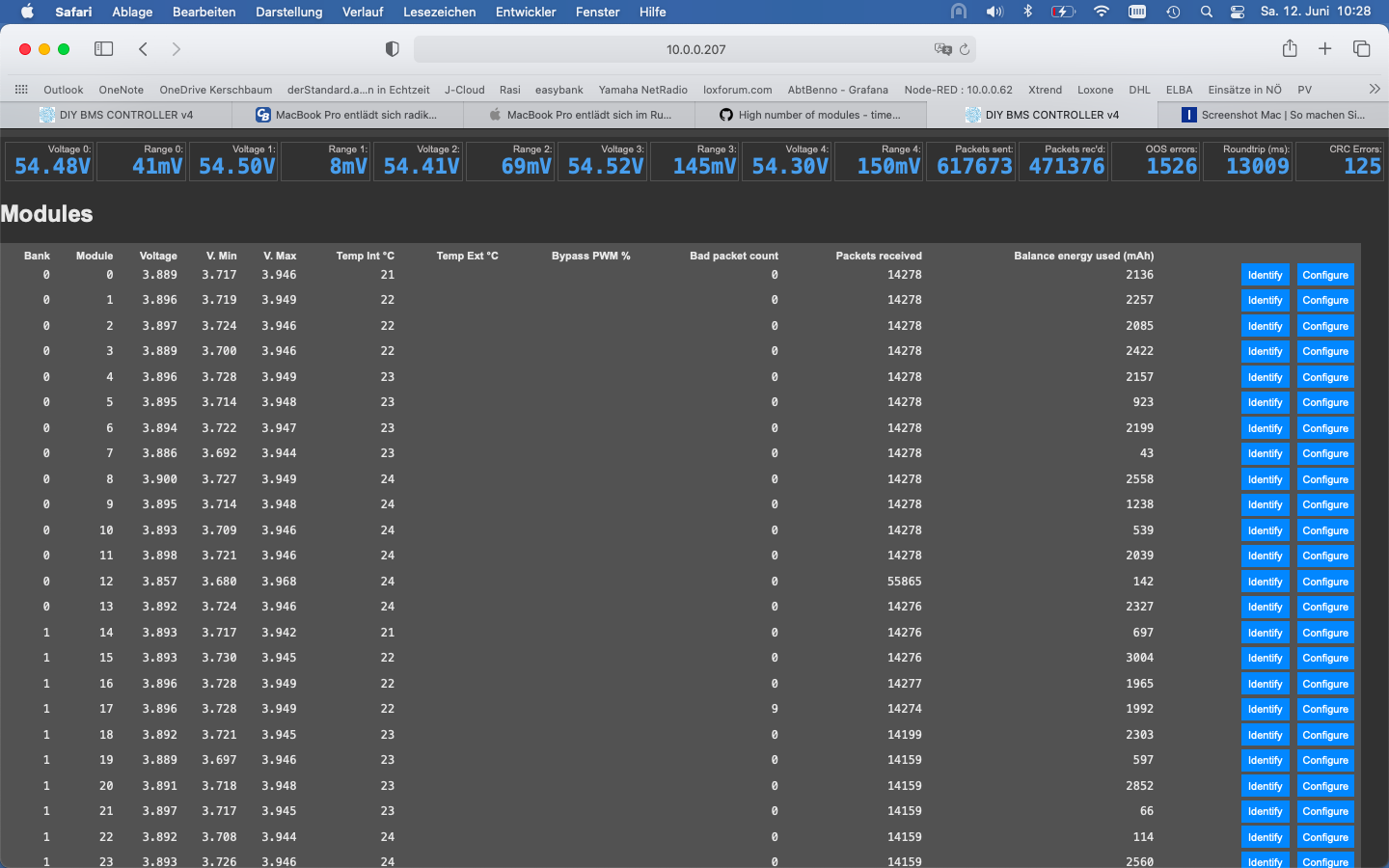
Task: Open sound volume menu
Action: click(x=994, y=12)
